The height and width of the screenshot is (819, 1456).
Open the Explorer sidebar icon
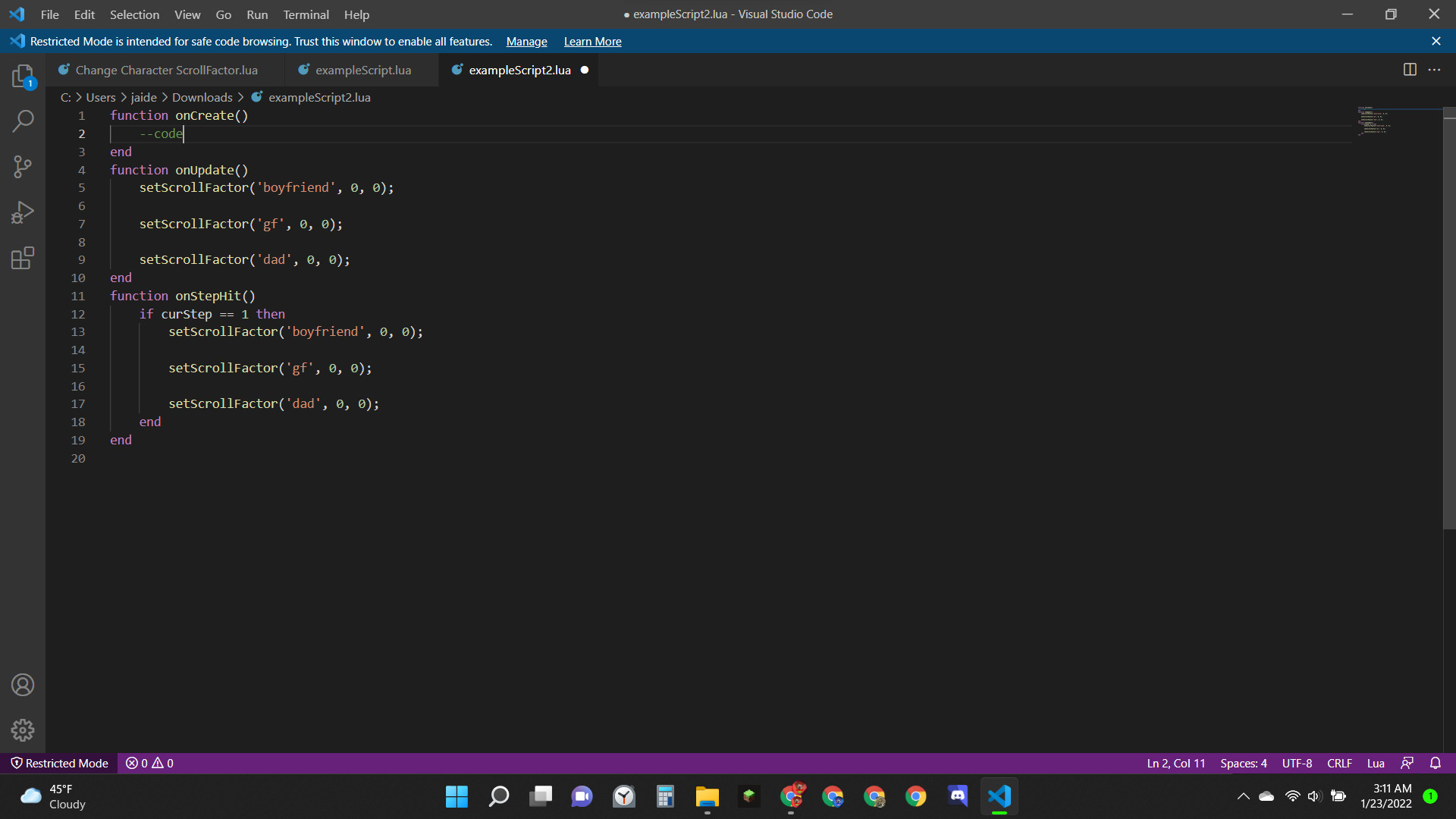(x=23, y=76)
